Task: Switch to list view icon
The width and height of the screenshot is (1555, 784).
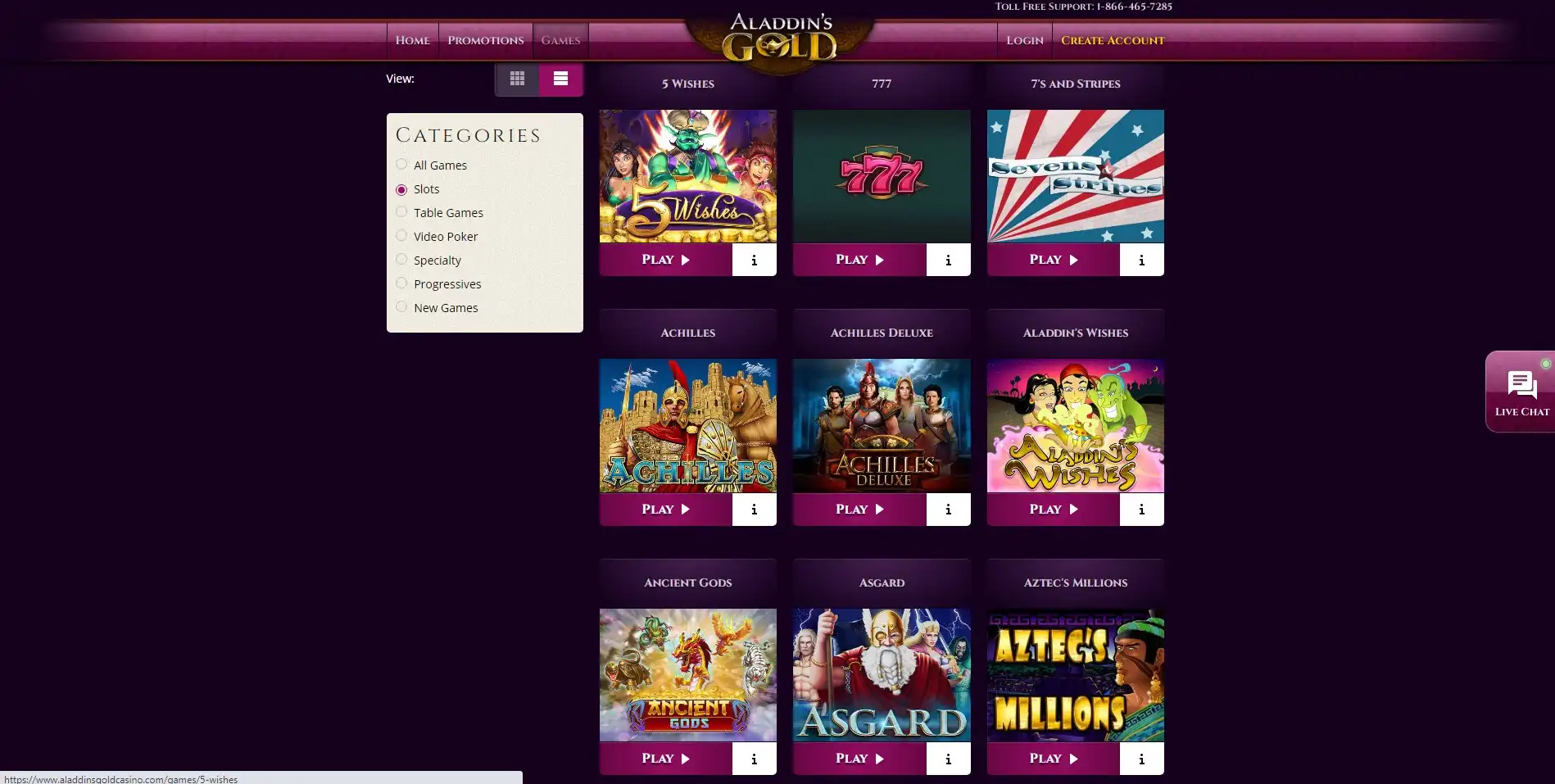Action: [x=561, y=79]
